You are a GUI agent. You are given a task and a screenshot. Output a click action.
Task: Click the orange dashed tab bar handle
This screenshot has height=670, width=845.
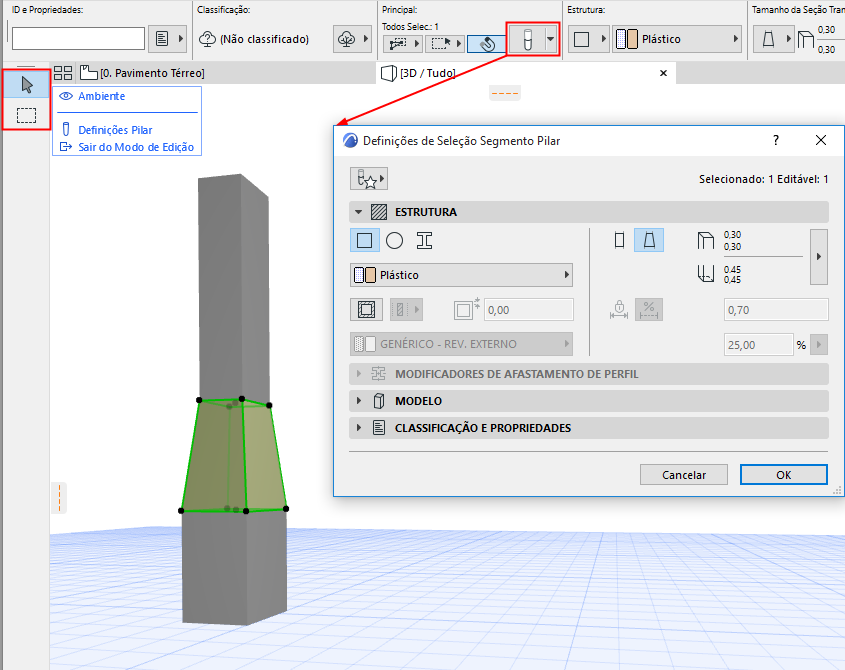click(x=505, y=93)
